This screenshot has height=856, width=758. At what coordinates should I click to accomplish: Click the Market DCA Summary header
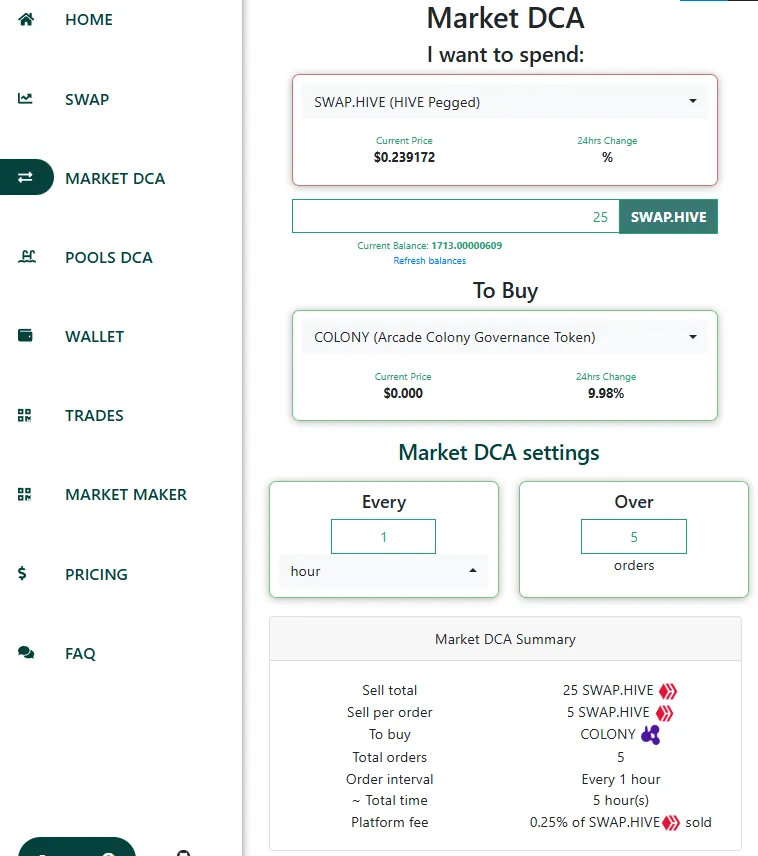click(x=505, y=639)
